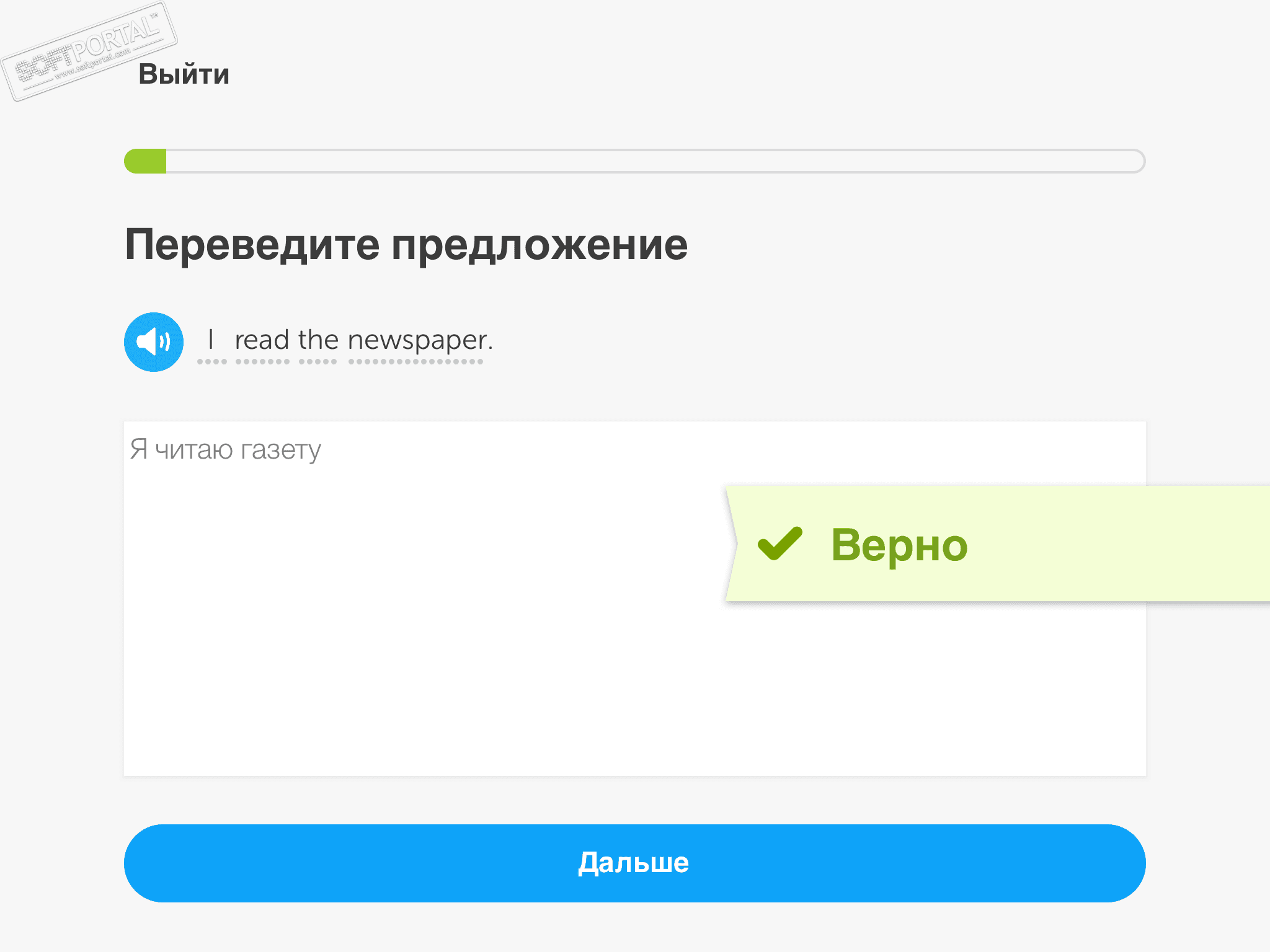Image resolution: width=1270 pixels, height=952 pixels.
Task: Place cursor in word "газету" in the answer
Action: [280, 450]
